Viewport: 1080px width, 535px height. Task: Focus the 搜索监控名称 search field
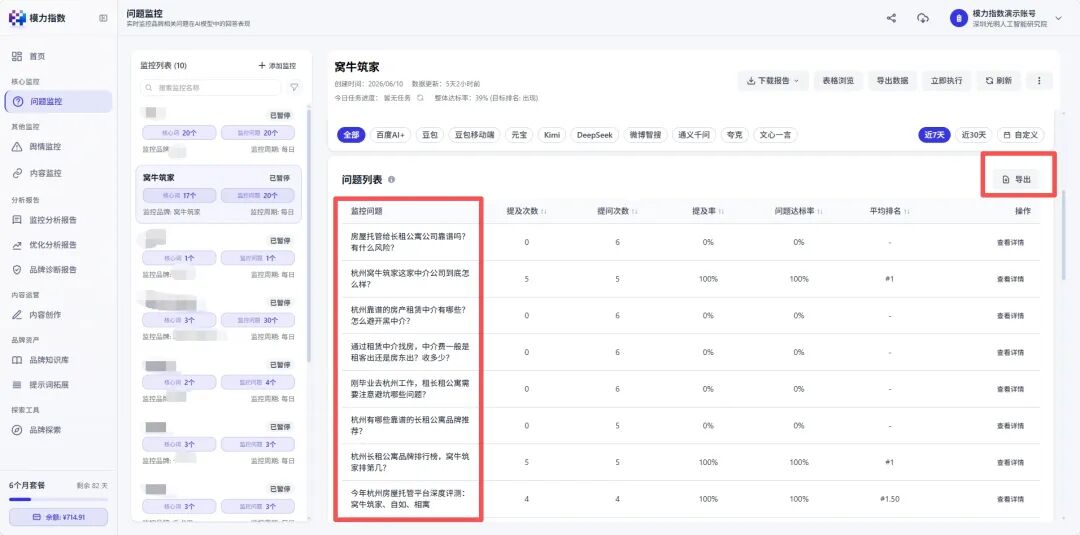pyautogui.click(x=211, y=87)
